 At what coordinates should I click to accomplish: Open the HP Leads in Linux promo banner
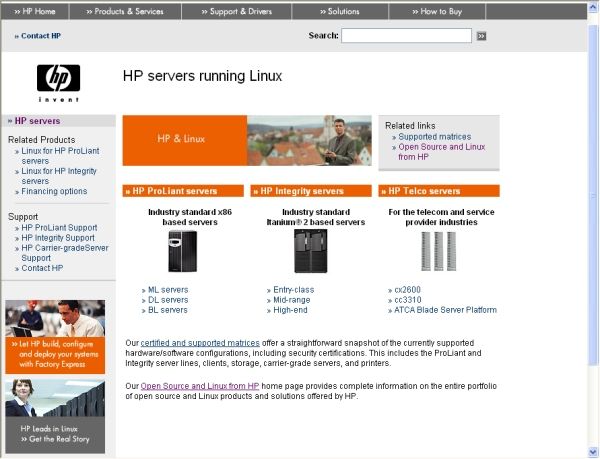pyautogui.click(x=55, y=417)
